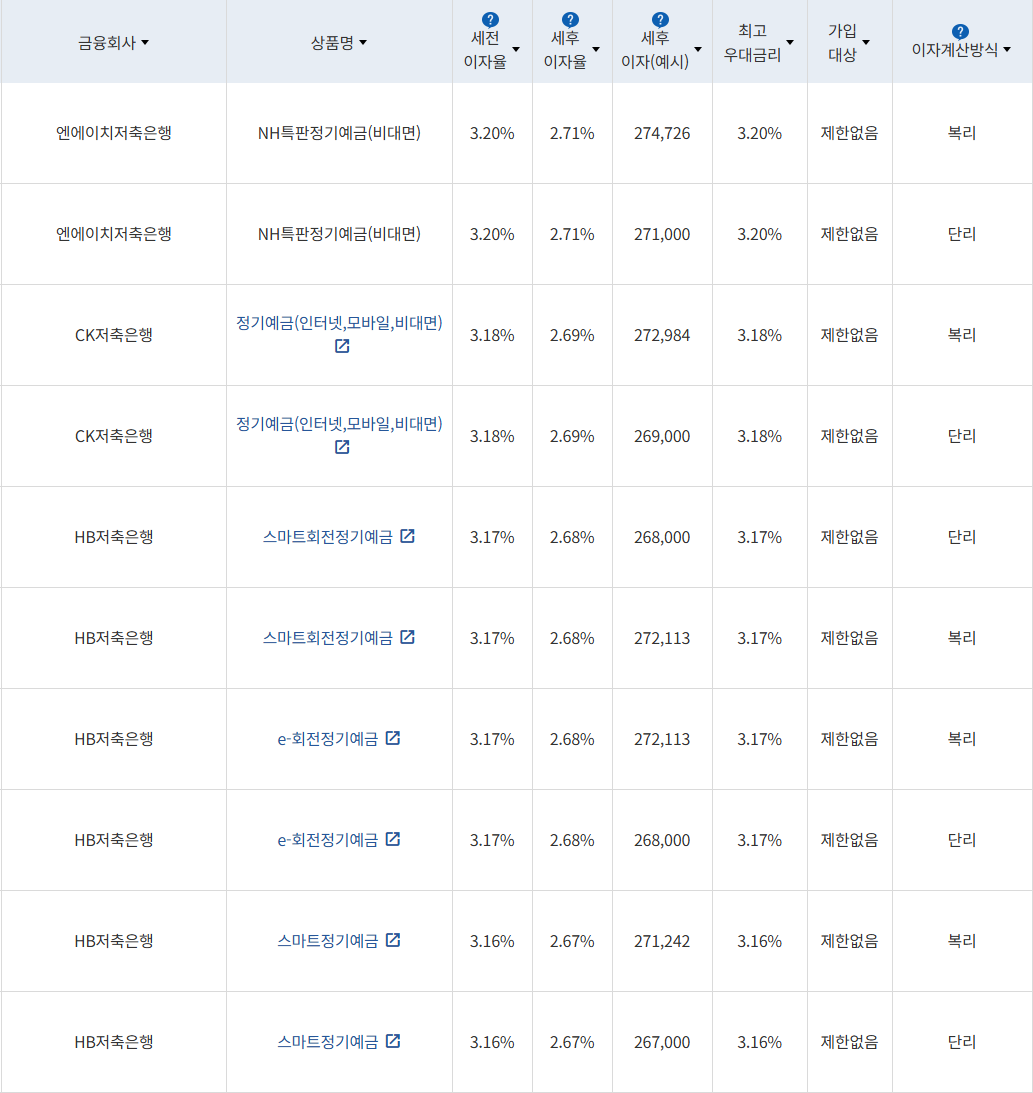The image size is (1033, 1093).
Task: Click external link icon next to e-회전정기예금
Action: coord(393,738)
